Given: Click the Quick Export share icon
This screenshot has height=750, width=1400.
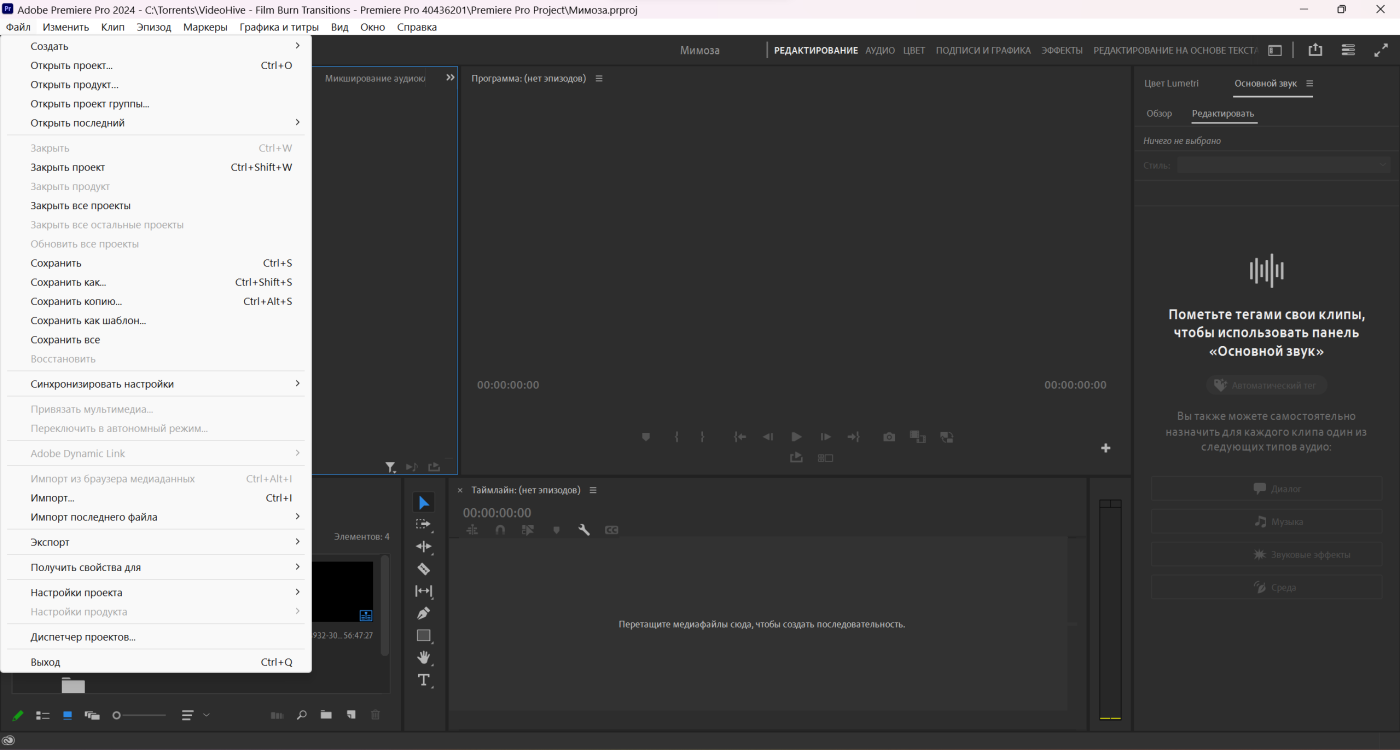Looking at the screenshot, I should coord(1315,50).
